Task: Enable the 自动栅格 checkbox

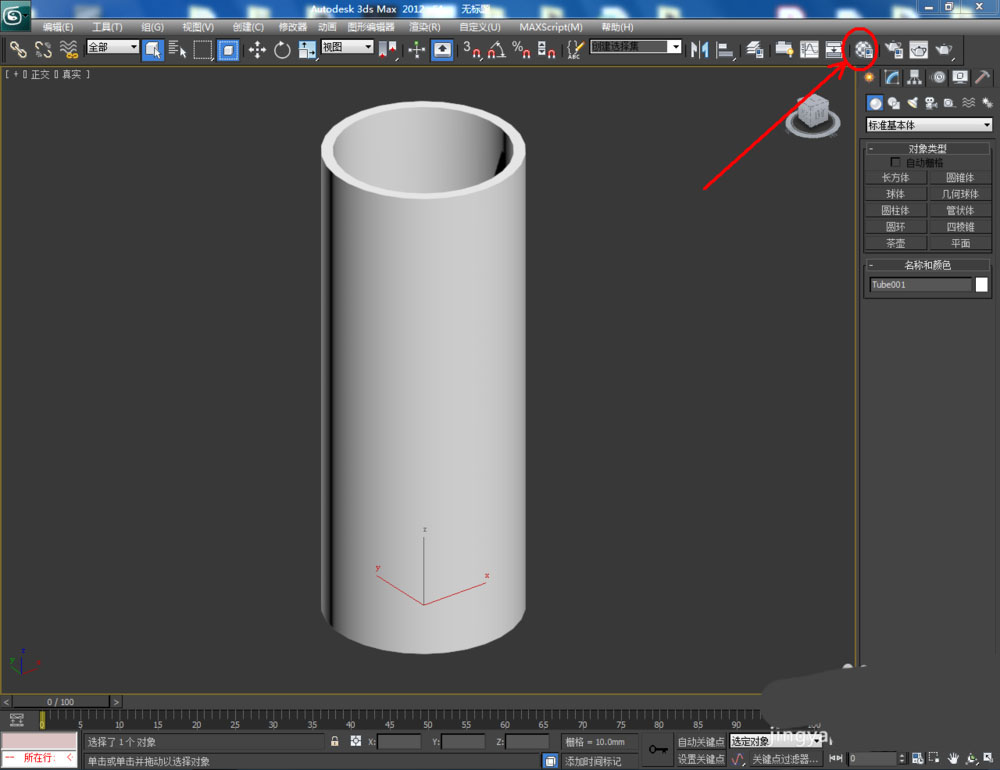Action: (895, 162)
